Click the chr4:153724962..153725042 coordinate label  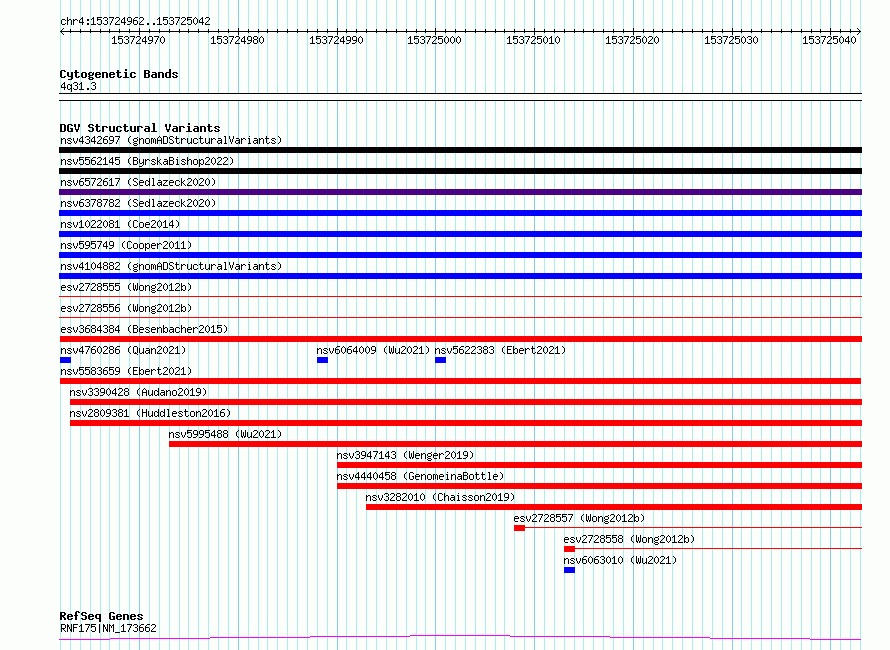click(135, 22)
